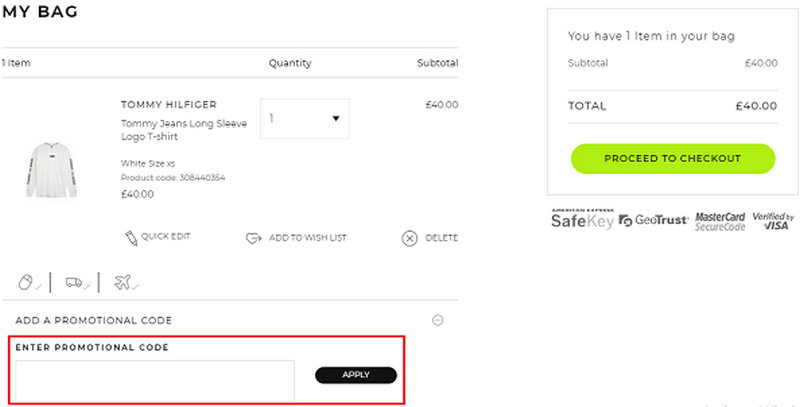This screenshot has height=407, width=800.
Task: Open the Quantity dropdown
Action: click(305, 119)
